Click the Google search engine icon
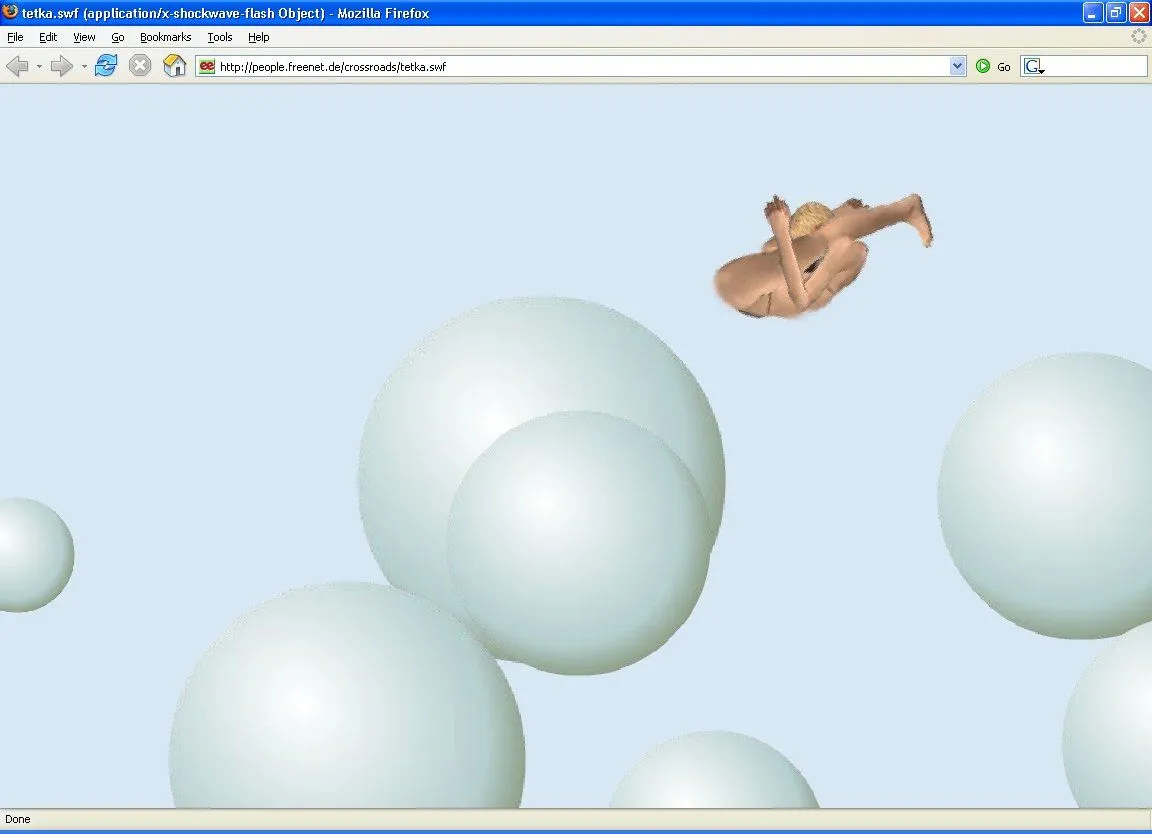This screenshot has width=1152, height=834. click(1033, 66)
